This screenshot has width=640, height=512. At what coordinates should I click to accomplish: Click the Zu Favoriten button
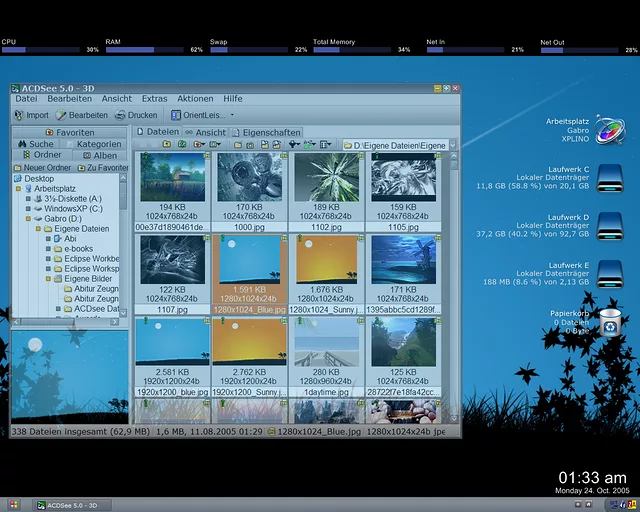[x=103, y=168]
